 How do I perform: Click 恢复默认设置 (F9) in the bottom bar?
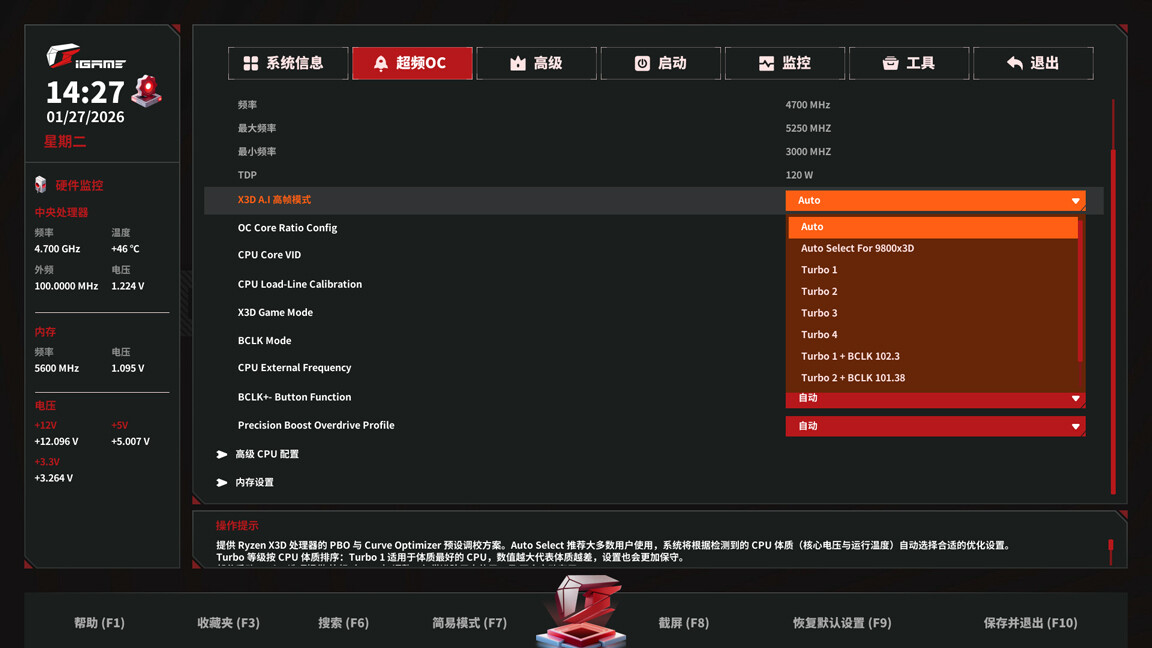coord(843,622)
